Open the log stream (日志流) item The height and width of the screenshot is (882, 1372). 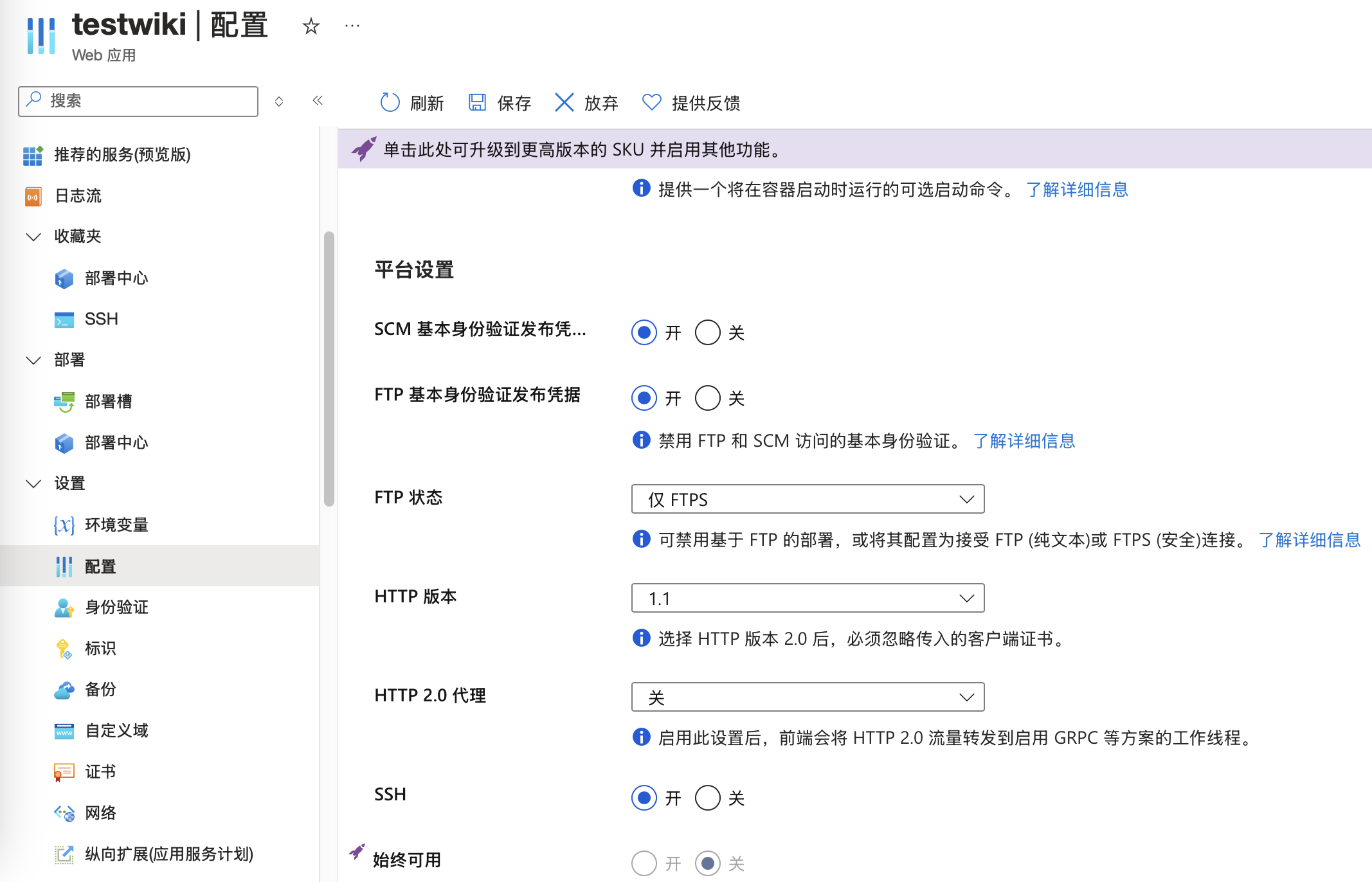point(78,195)
